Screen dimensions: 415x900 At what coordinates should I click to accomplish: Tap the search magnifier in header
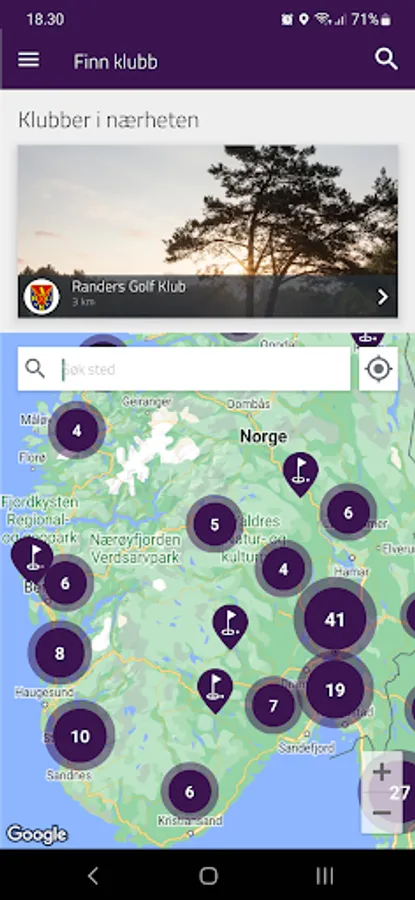[x=386, y=59]
